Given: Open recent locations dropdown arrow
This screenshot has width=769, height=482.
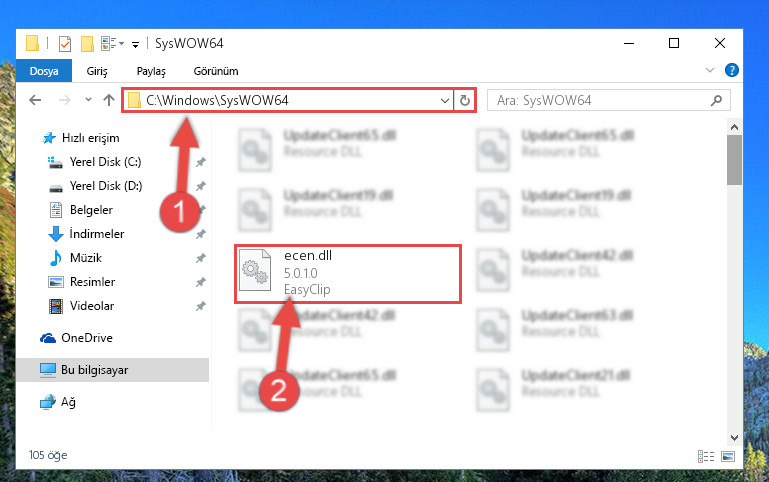Looking at the screenshot, I should 88,100.
